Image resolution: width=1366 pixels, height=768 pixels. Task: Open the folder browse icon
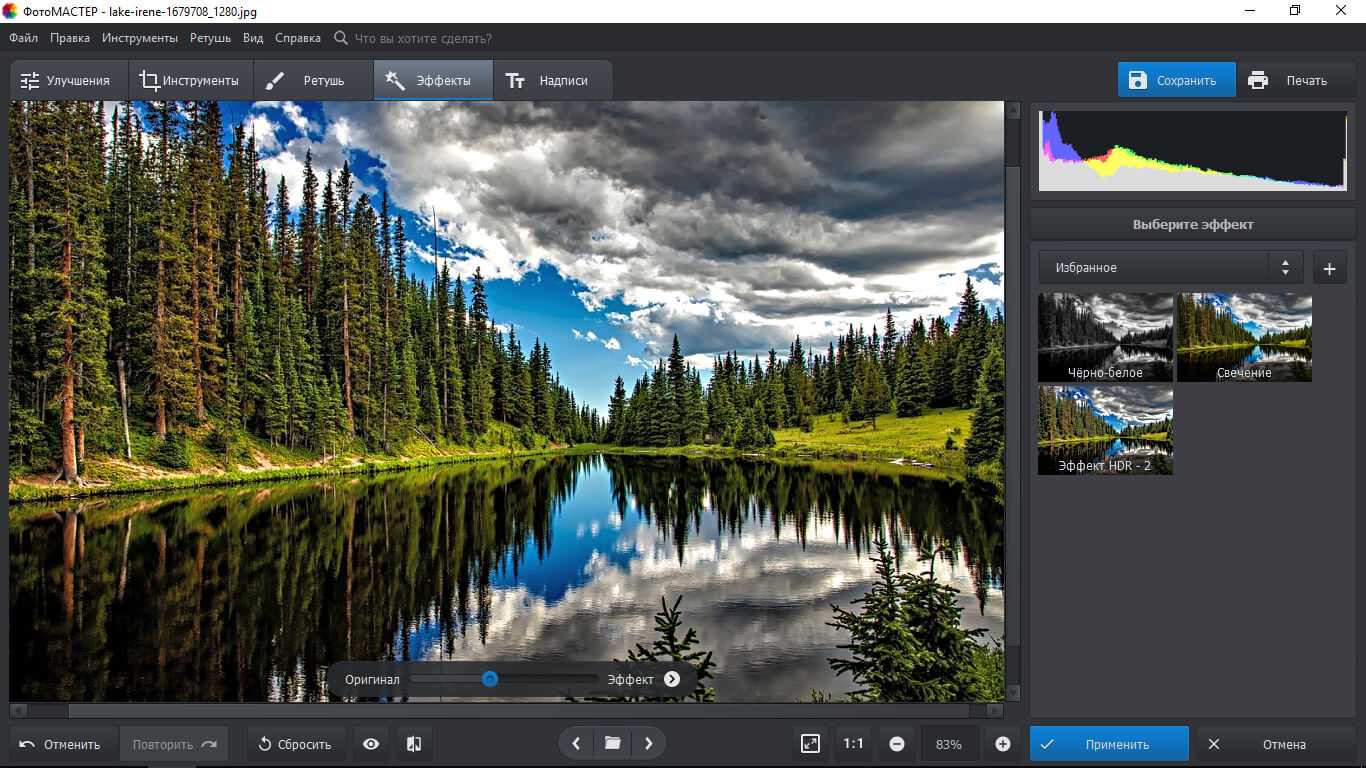(612, 743)
